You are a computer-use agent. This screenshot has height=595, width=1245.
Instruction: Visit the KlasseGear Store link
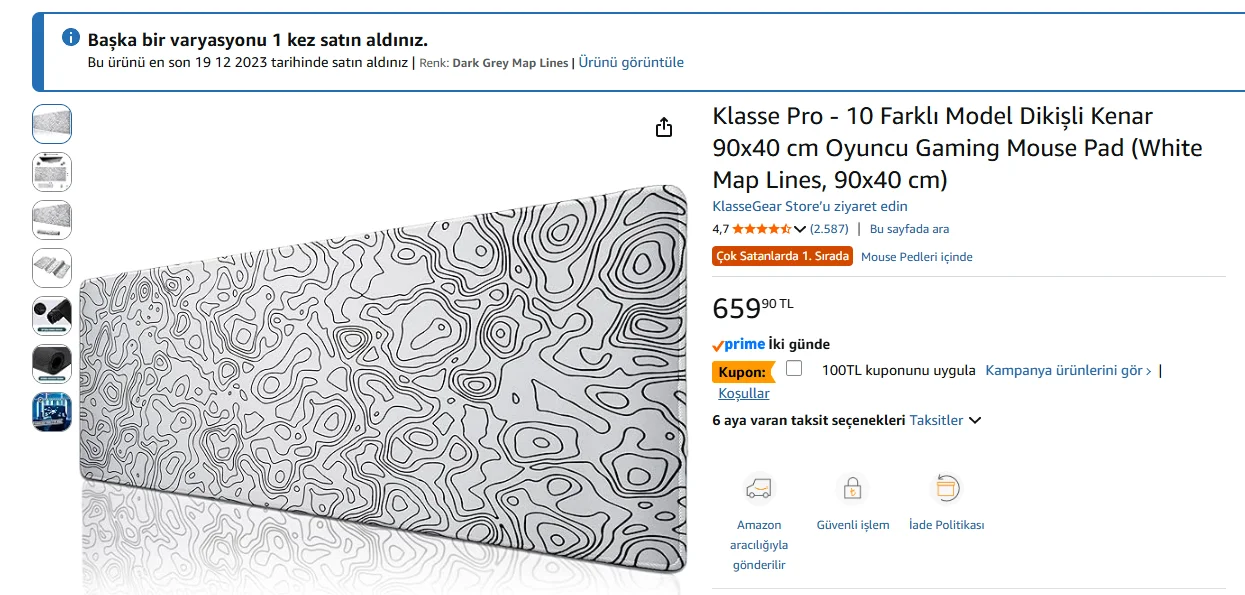tap(810, 206)
